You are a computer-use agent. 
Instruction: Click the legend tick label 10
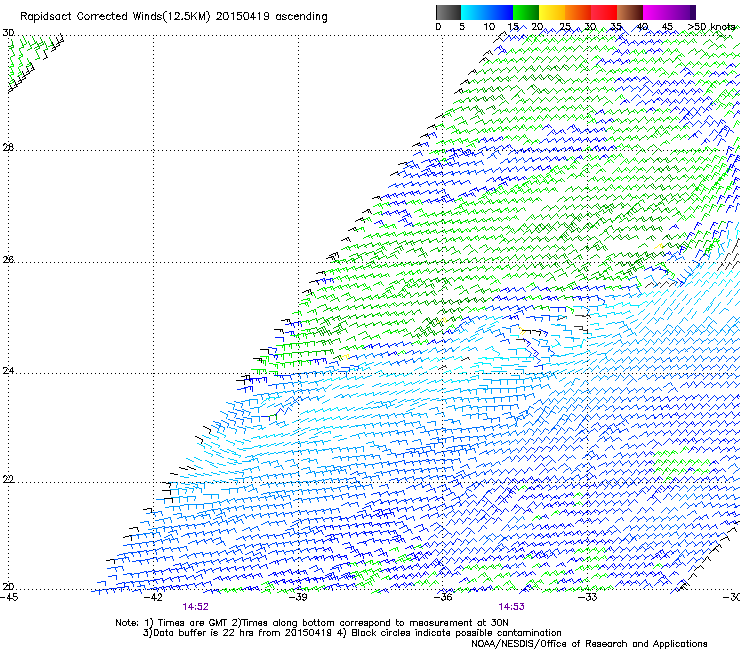(x=489, y=27)
